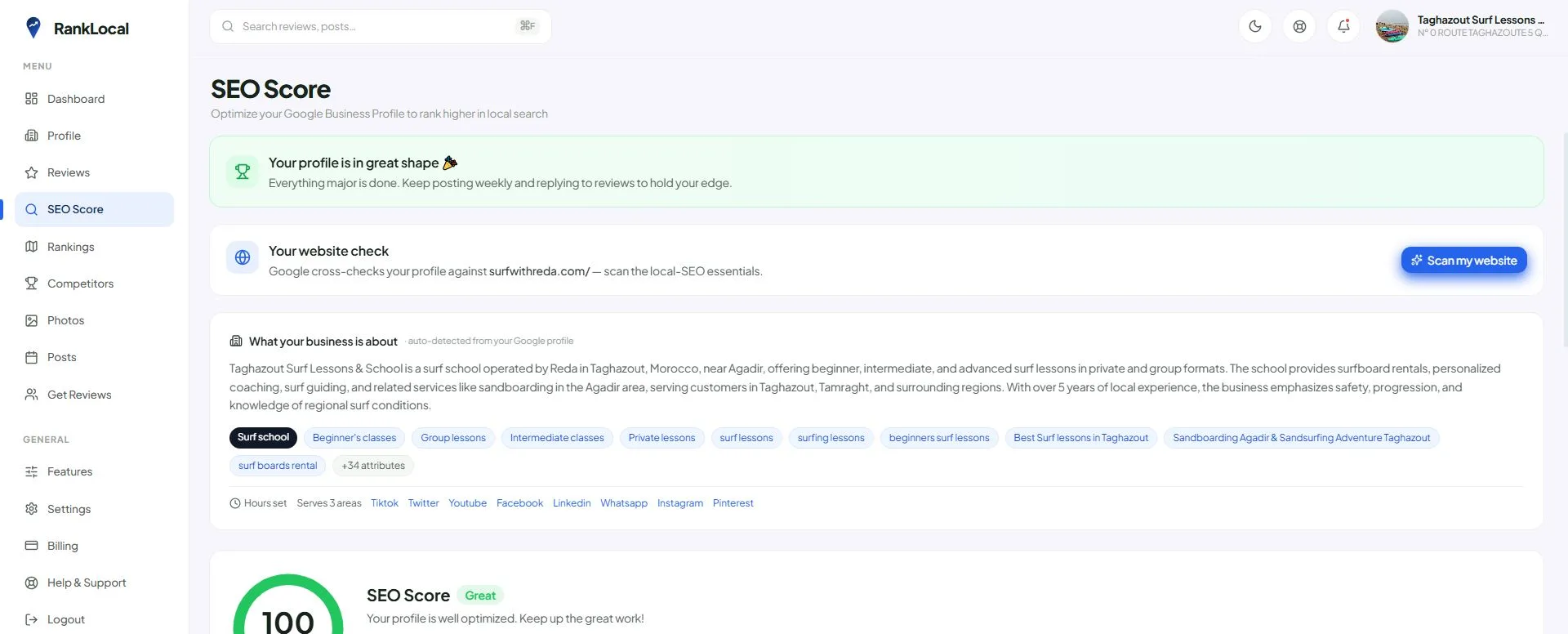1568x634 pixels.
Task: Open Features settings
Action: pyautogui.click(x=94, y=471)
